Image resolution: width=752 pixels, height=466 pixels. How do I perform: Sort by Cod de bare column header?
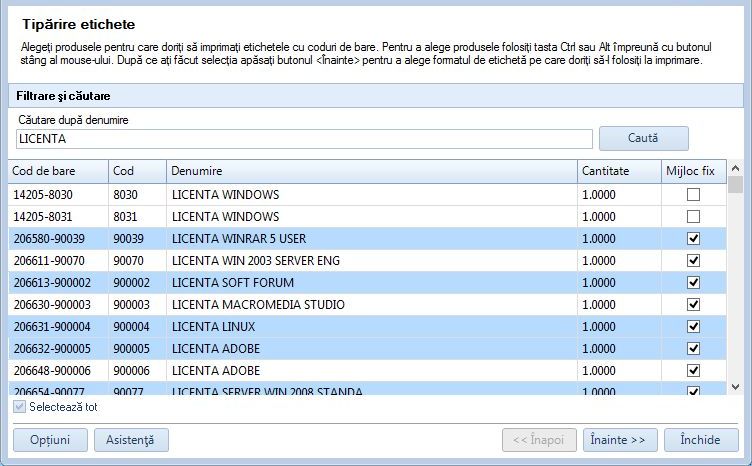[x=58, y=171]
